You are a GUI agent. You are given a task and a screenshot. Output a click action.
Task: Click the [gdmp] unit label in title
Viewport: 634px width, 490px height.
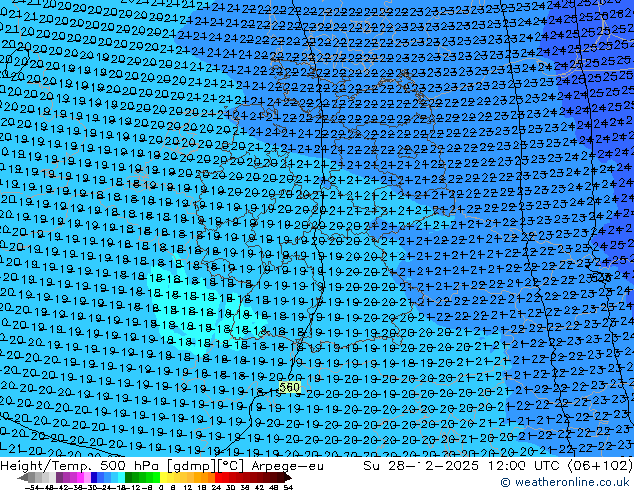[x=191, y=466]
